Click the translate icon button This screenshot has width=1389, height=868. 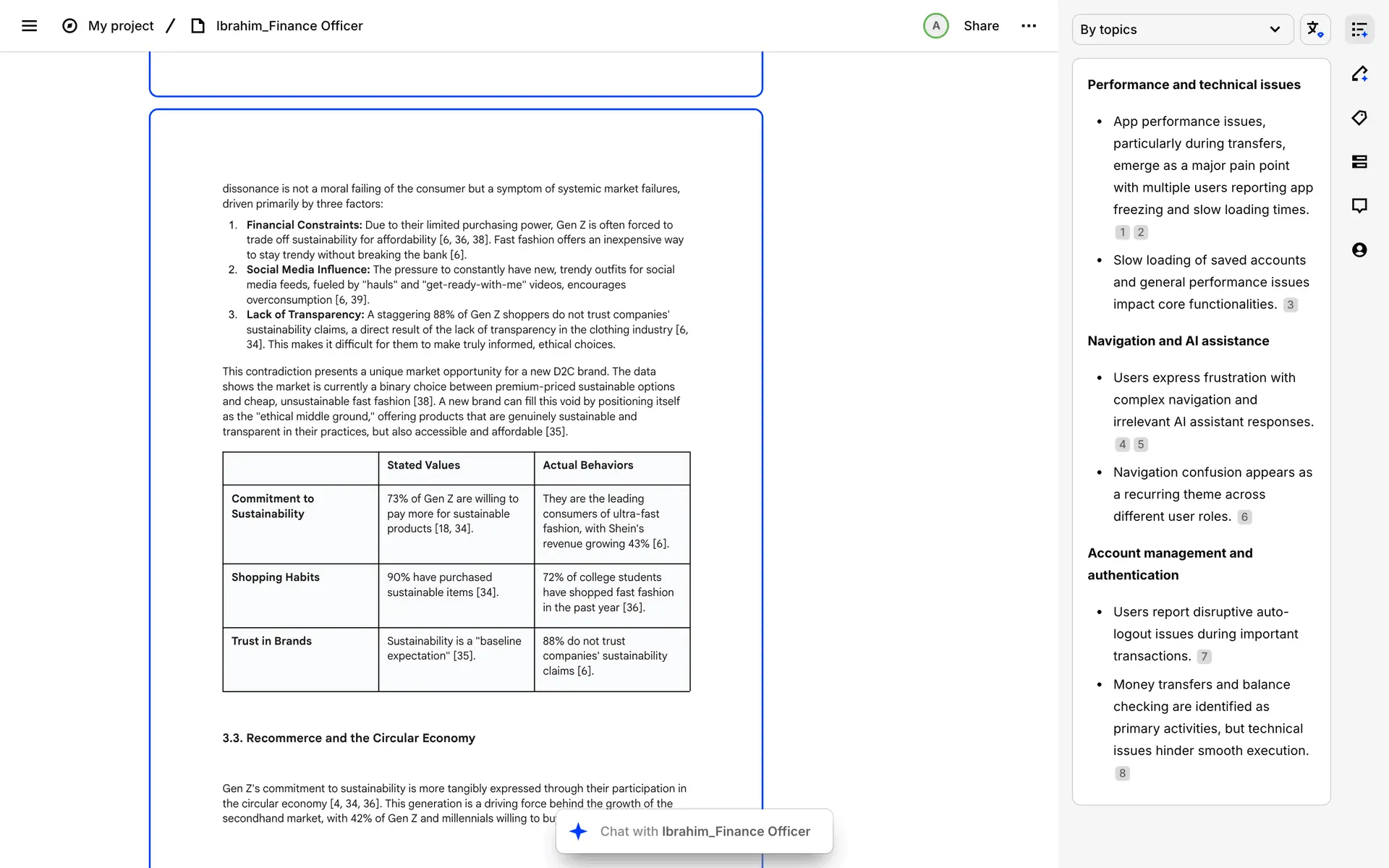[x=1314, y=30]
